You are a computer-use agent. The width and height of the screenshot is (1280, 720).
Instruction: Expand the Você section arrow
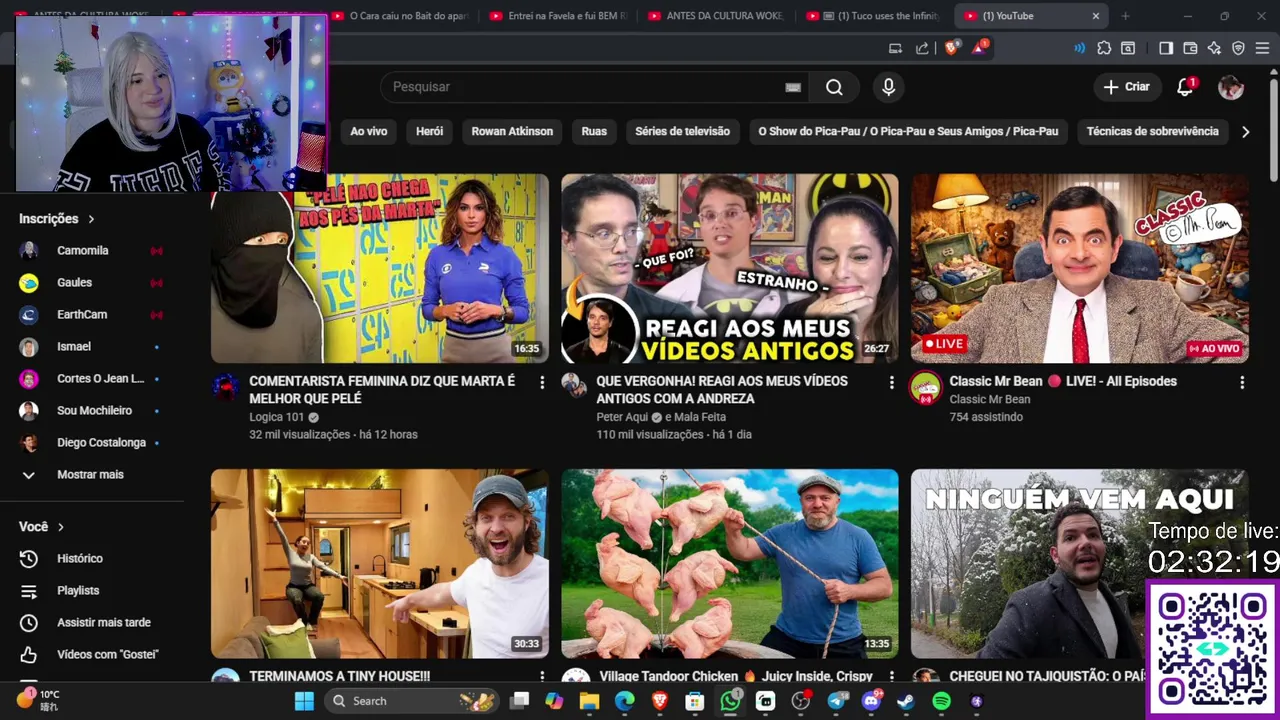point(61,527)
